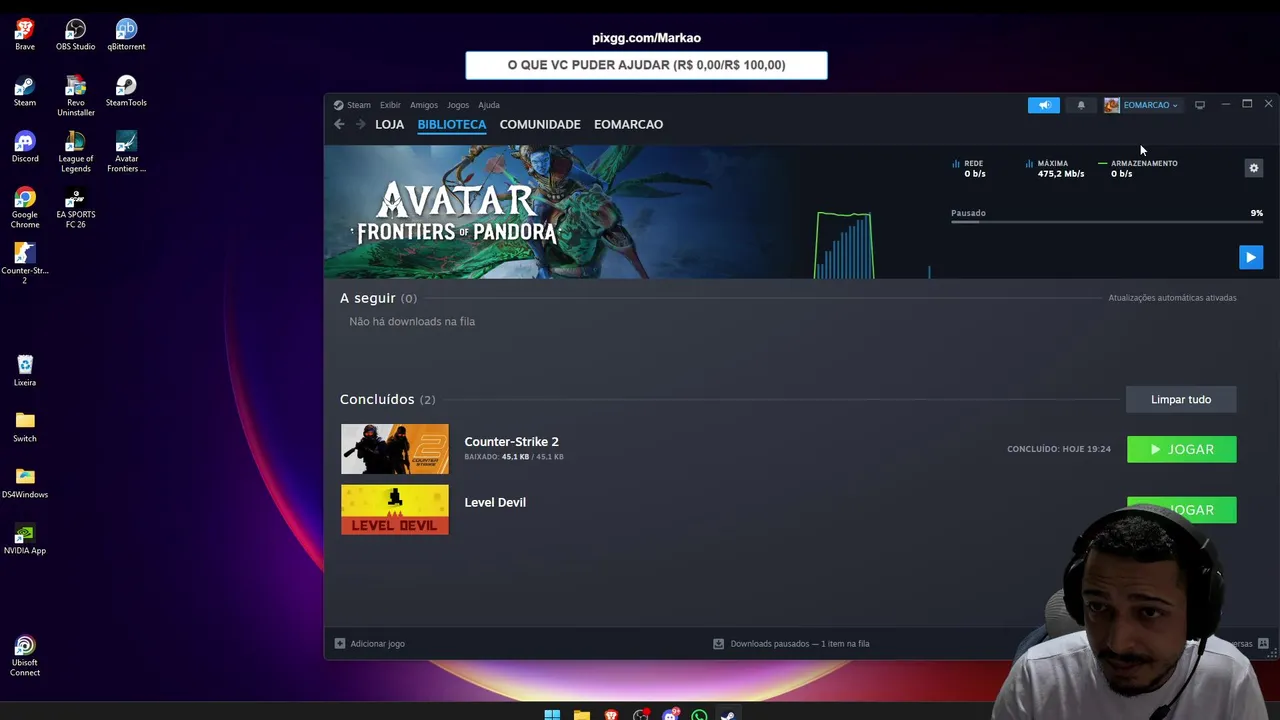
Task: Switch to Big Picture mode icon
Action: tap(1200, 105)
